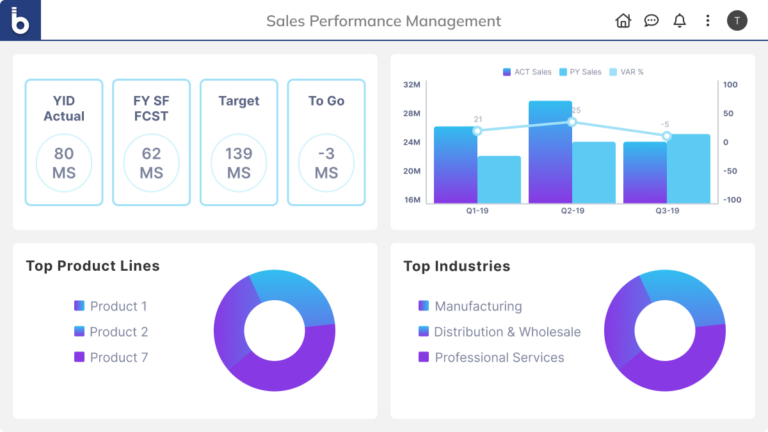Screen dimensions: 768x432
Task: Open notifications bell icon
Action: point(680,20)
